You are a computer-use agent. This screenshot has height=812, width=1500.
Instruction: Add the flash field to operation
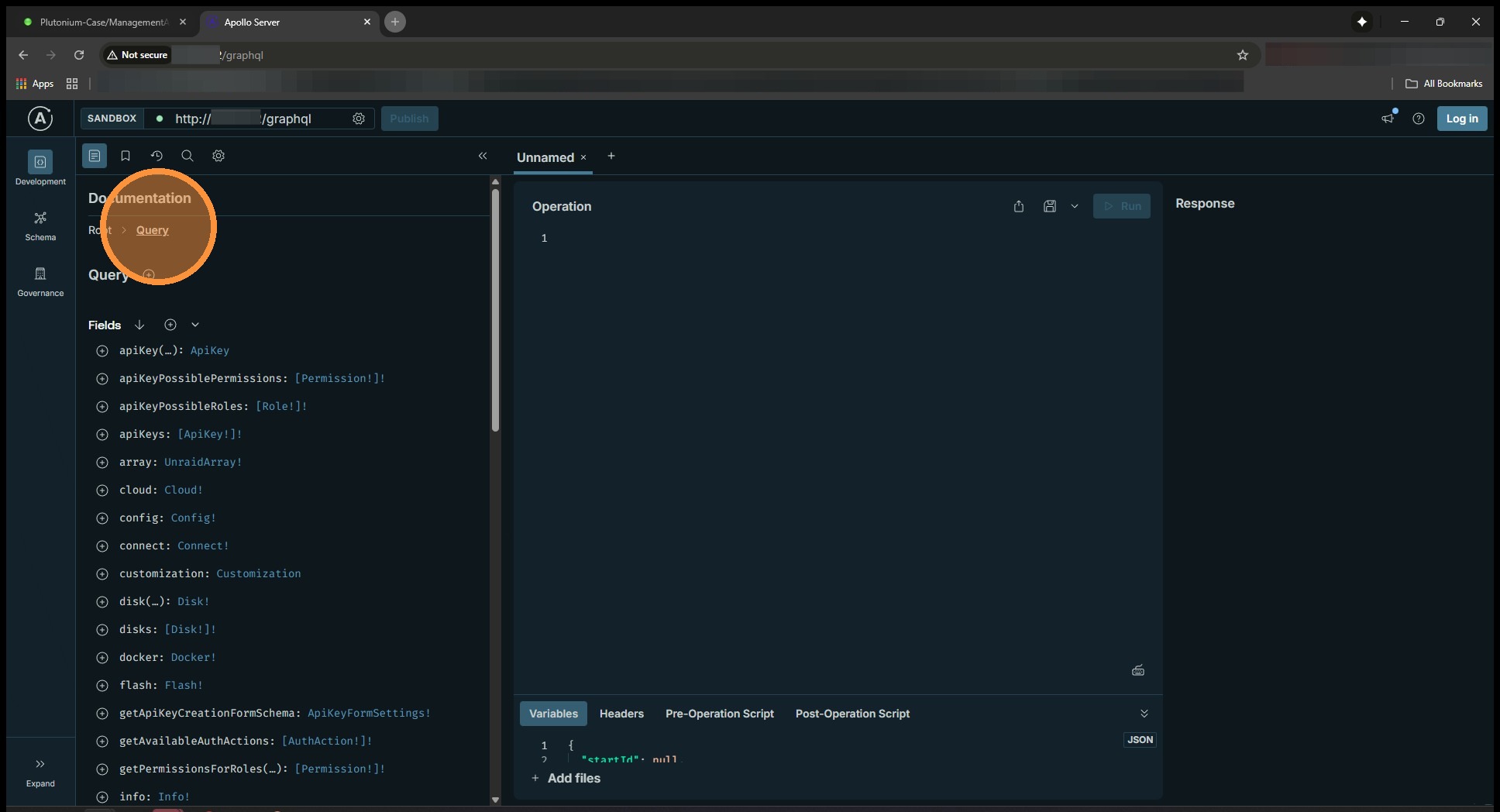[x=101, y=686]
